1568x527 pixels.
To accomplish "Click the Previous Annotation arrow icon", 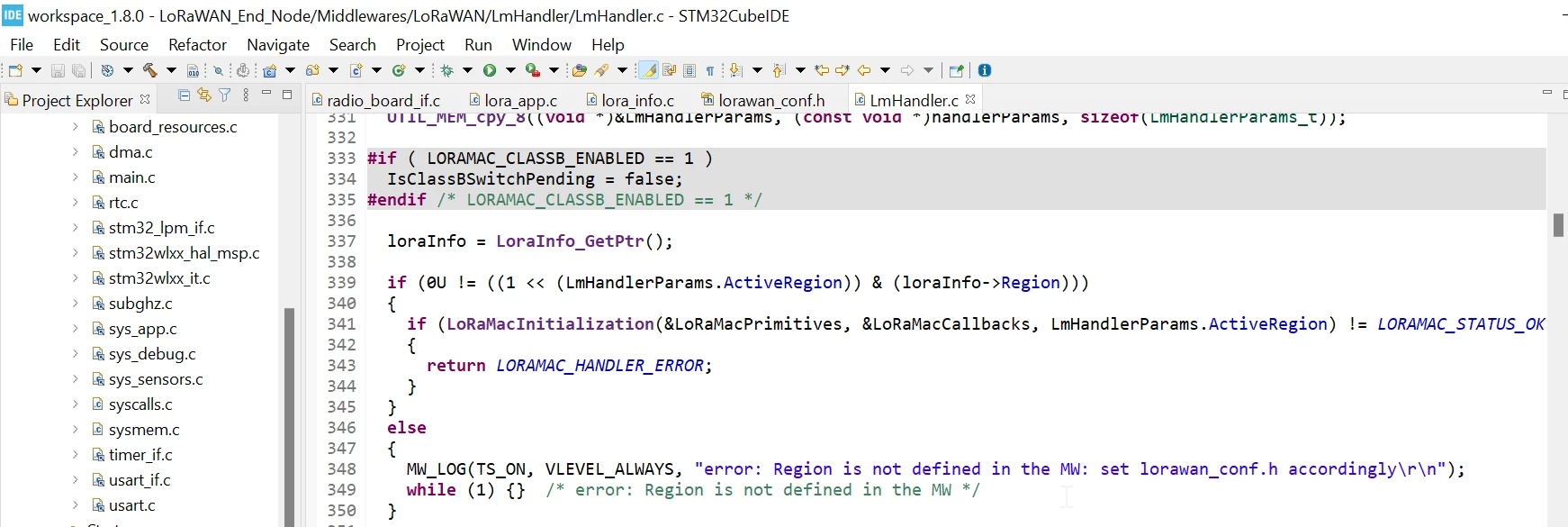I will (x=779, y=70).
